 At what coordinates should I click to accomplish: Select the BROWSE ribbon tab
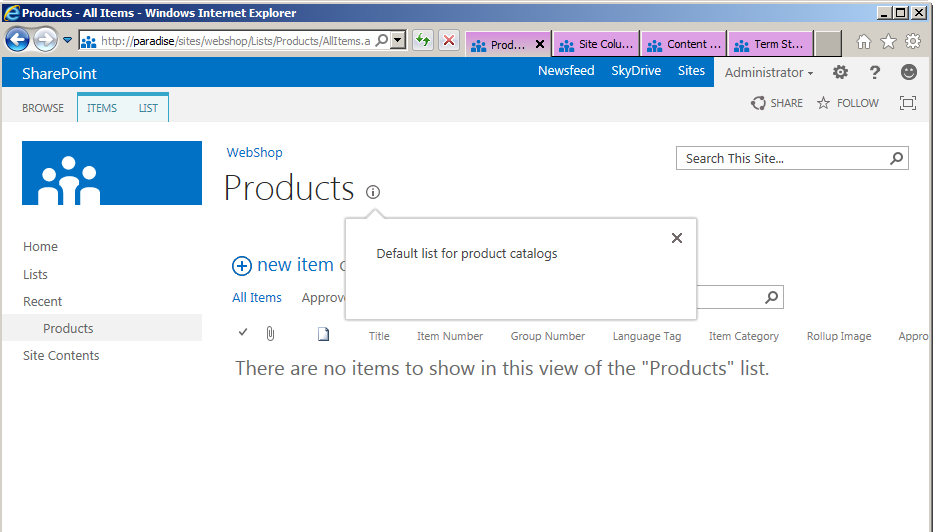tap(43, 108)
